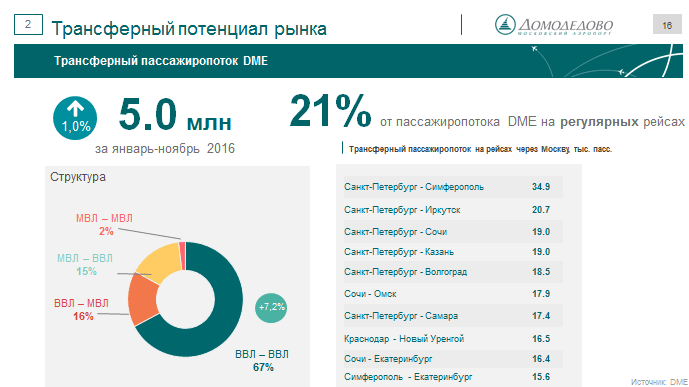Click row "Санкт-Петербург - Волгоград"

[x=453, y=272]
